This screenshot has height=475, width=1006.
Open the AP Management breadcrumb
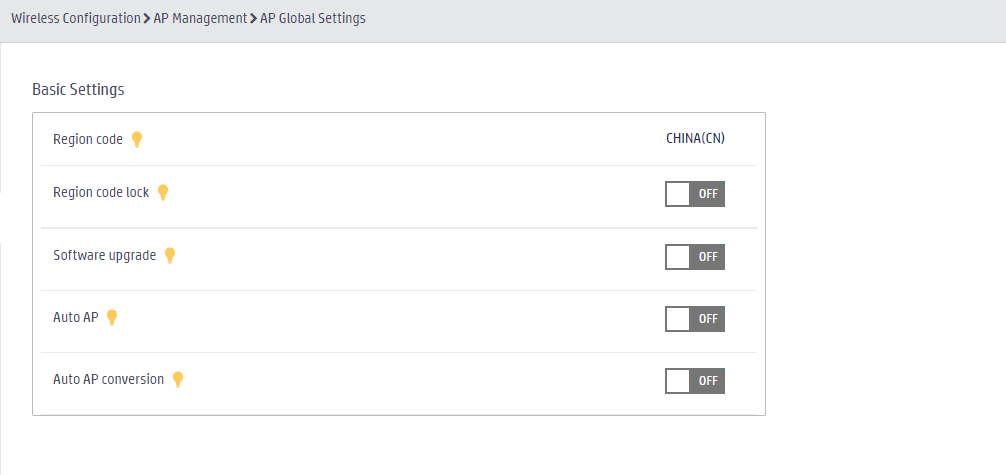200,19
